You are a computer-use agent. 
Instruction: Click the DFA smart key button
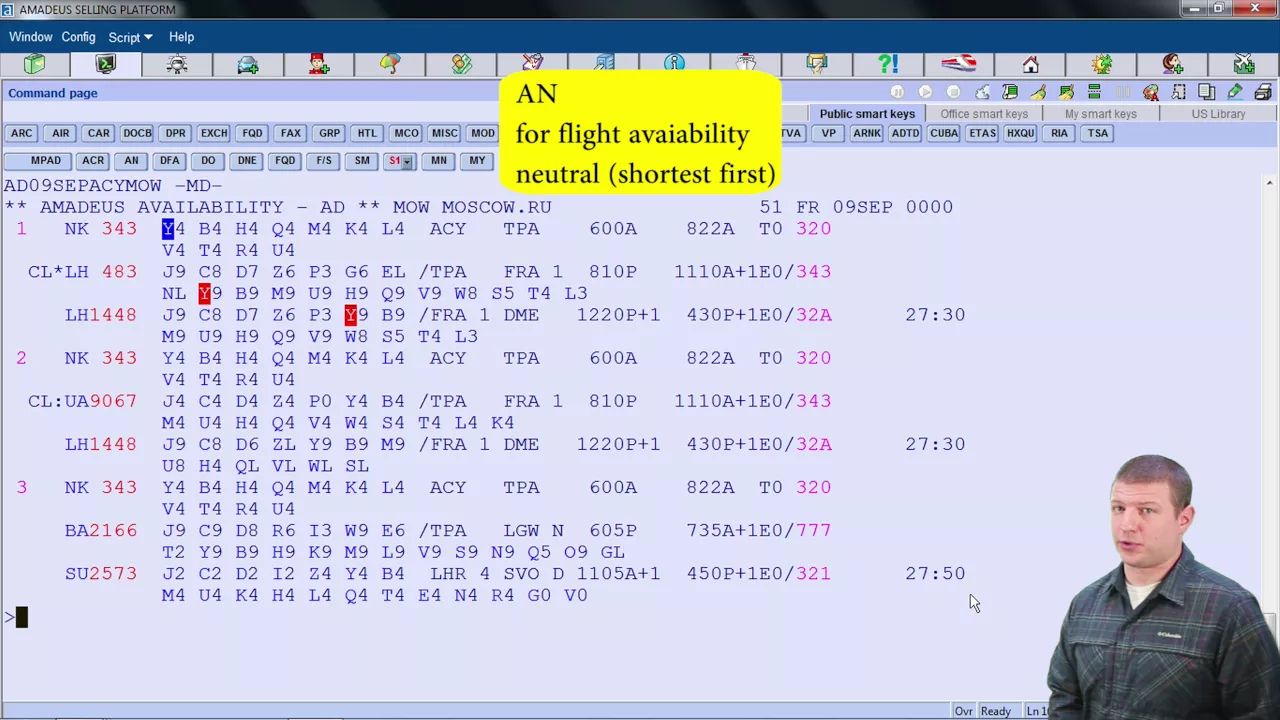tap(170, 161)
